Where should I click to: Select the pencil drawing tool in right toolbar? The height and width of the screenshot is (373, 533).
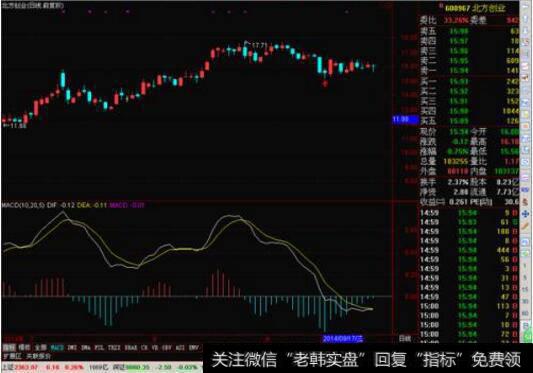525,226
